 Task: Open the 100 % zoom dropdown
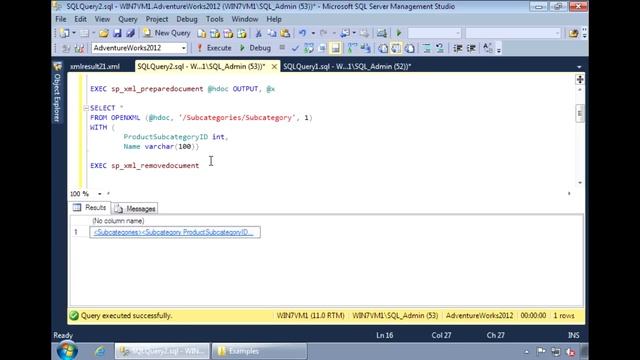pos(99,194)
